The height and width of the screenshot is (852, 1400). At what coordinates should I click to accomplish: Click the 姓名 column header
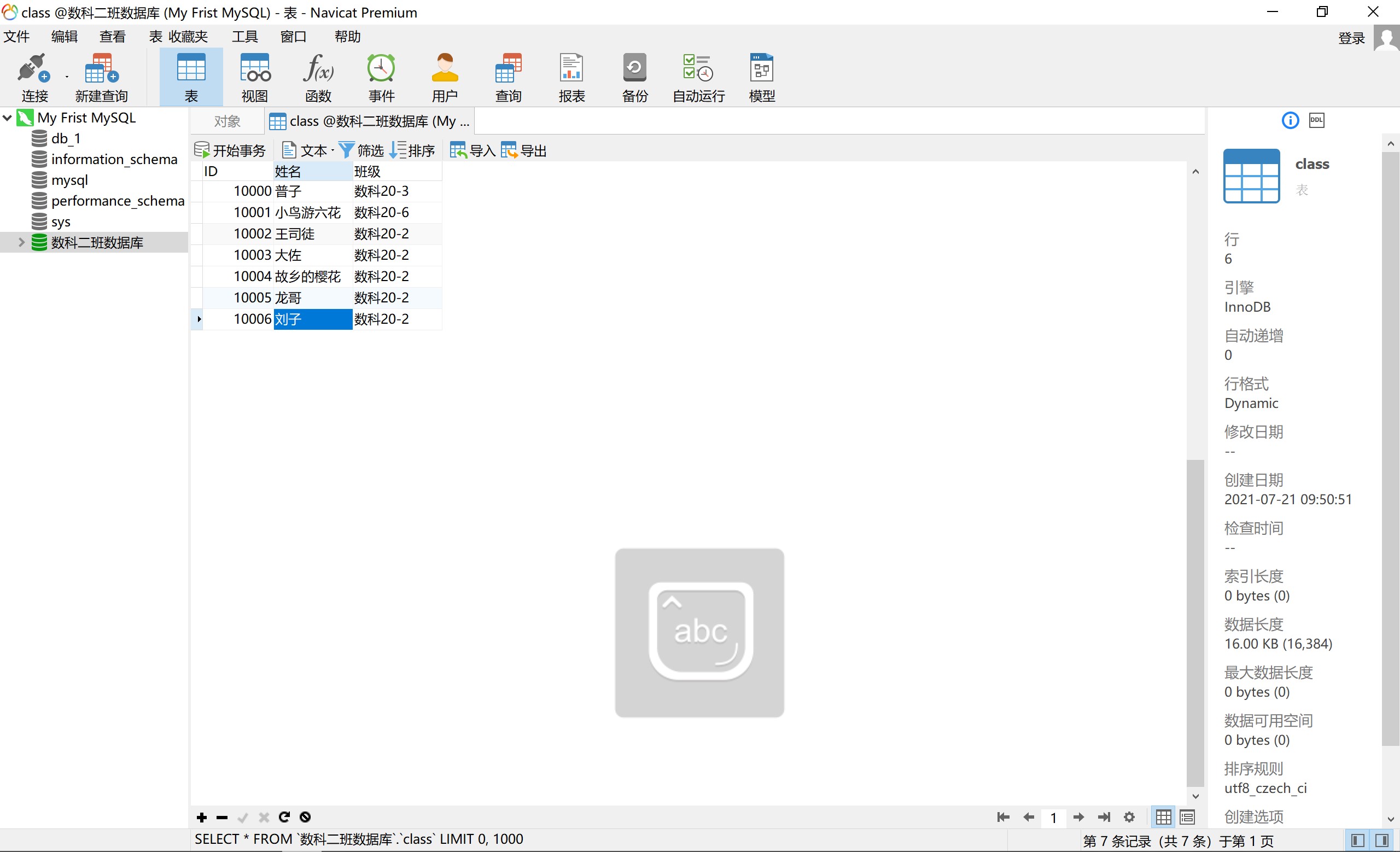click(313, 171)
